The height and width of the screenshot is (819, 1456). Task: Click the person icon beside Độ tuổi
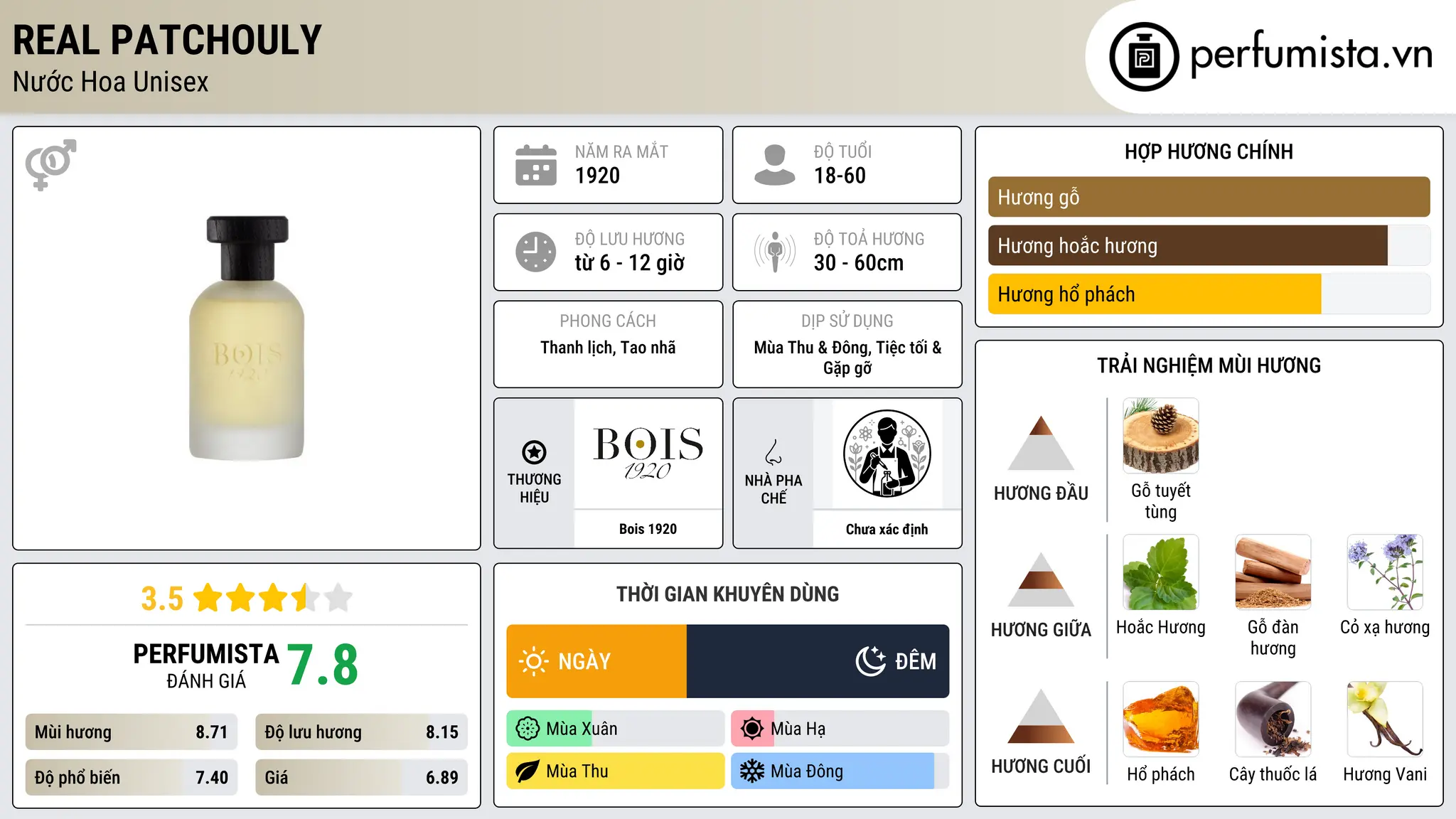[775, 165]
